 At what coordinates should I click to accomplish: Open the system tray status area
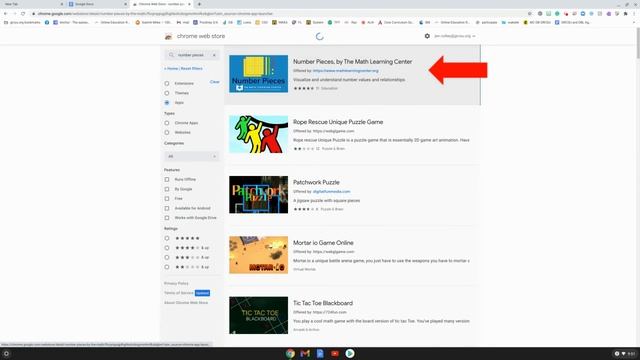pos(625,353)
